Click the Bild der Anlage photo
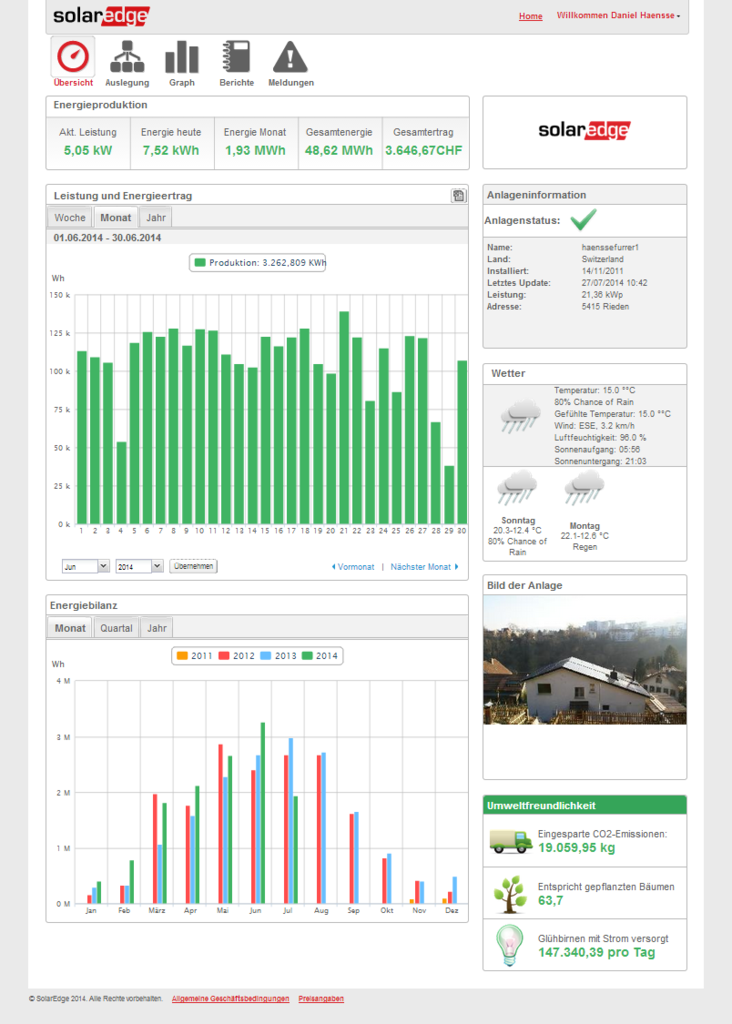Viewport: 732px width, 1024px height. 584,661
